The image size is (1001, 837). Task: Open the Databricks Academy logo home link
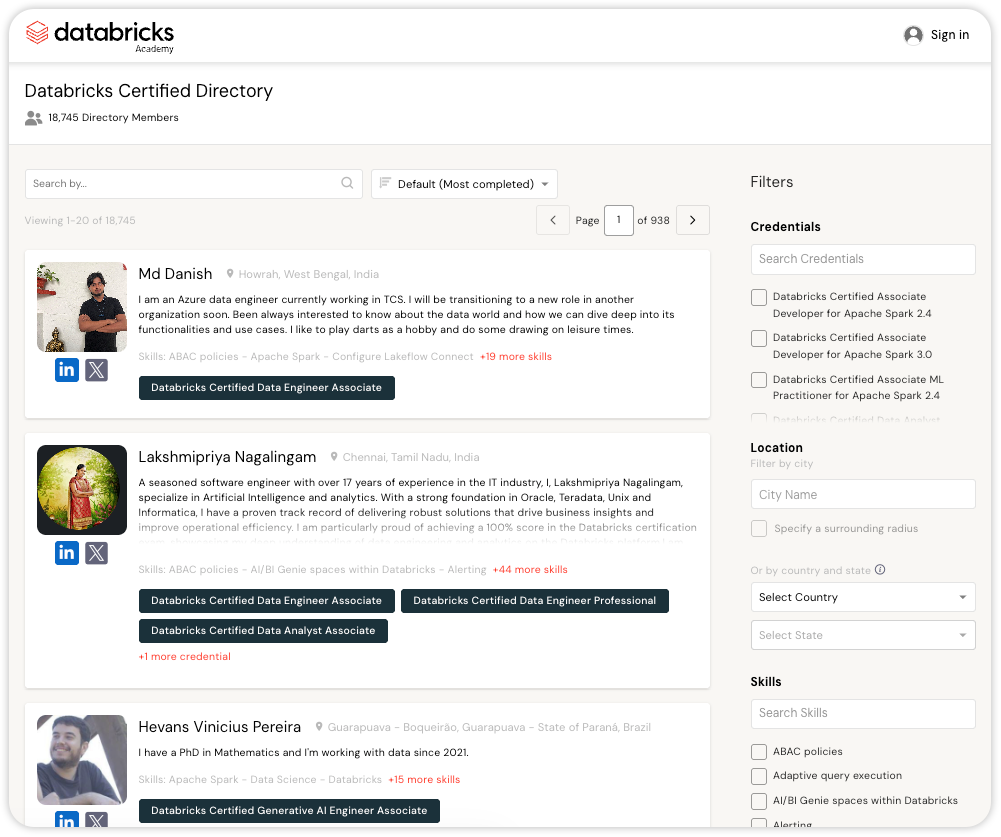[x=100, y=36]
